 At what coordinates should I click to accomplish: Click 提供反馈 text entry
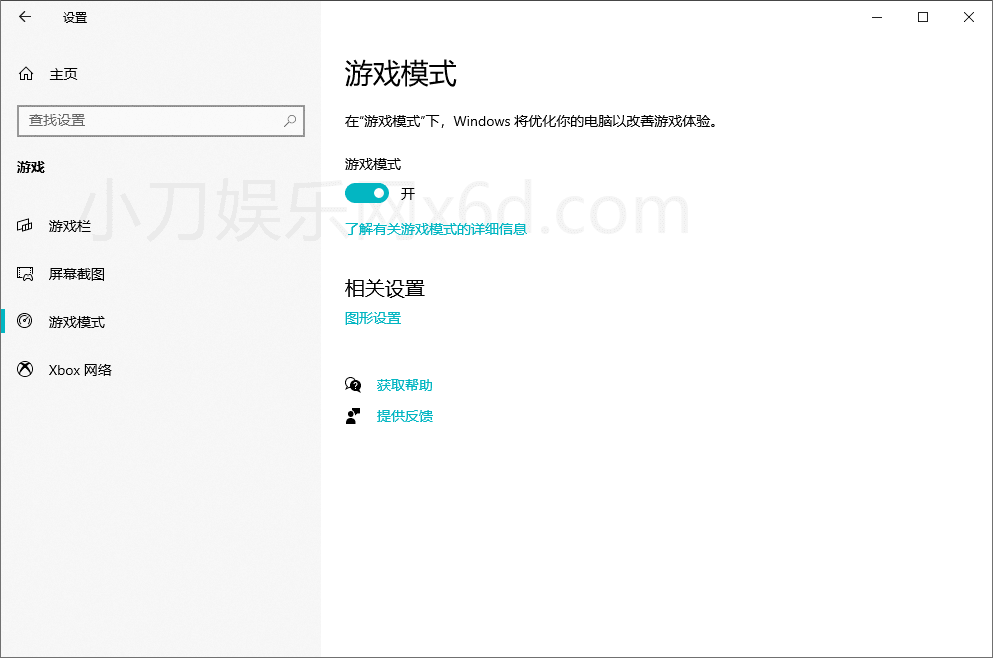[x=403, y=415]
